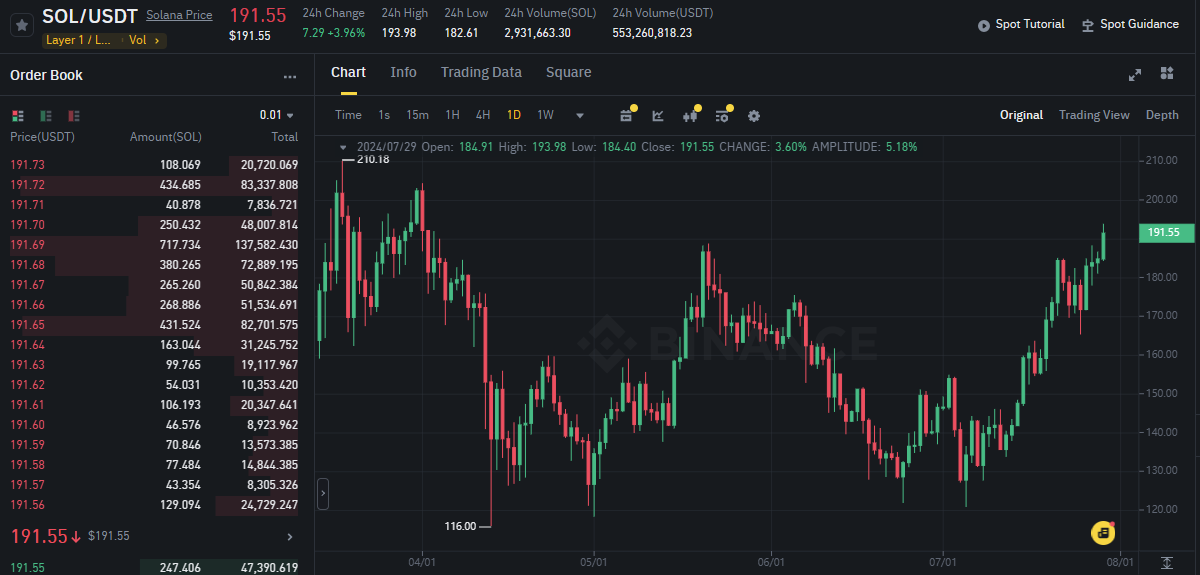Open the chart display options icon
The image size is (1200, 575).
pyautogui.click(x=722, y=115)
